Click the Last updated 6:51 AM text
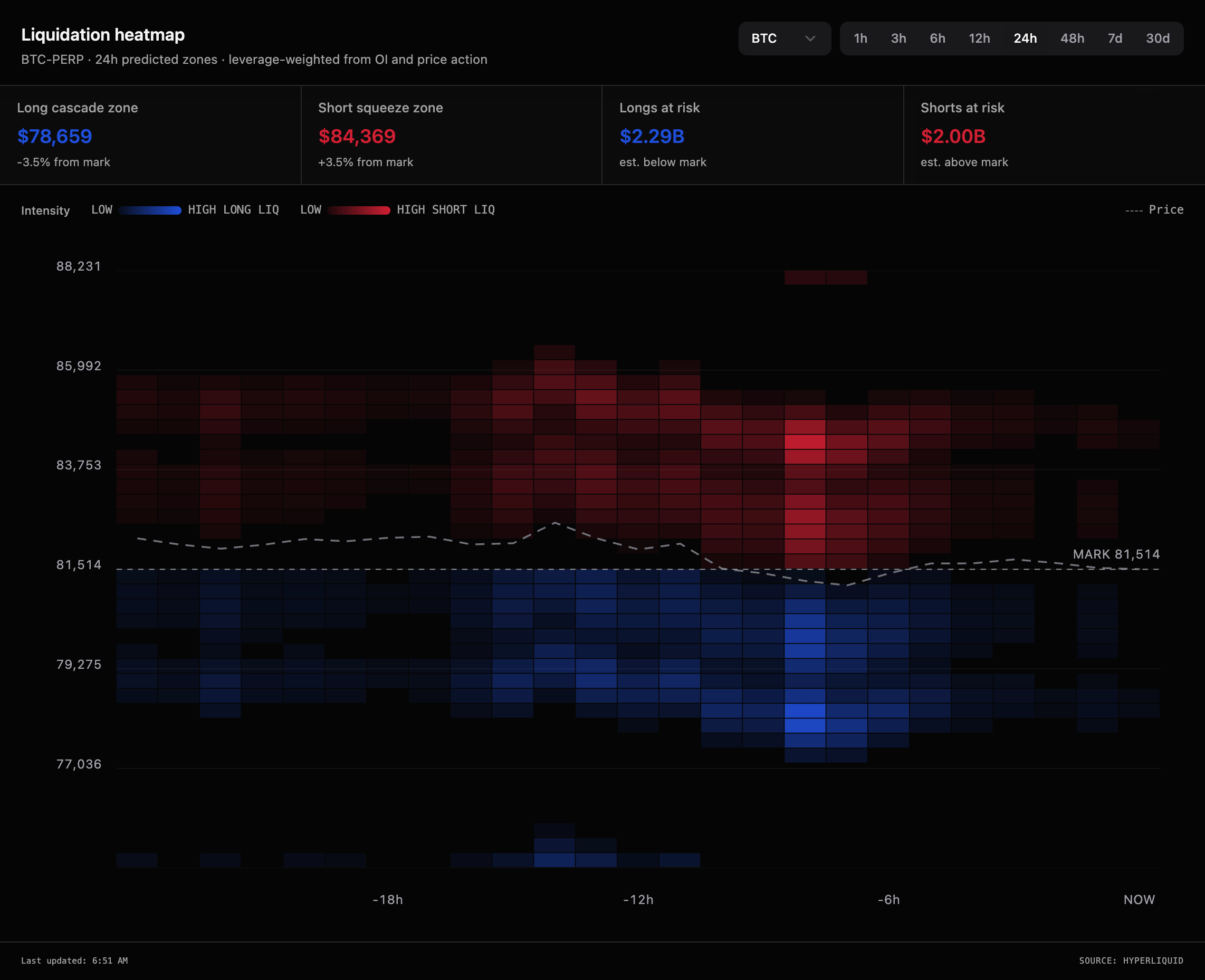The width and height of the screenshot is (1205, 980). coord(74,961)
